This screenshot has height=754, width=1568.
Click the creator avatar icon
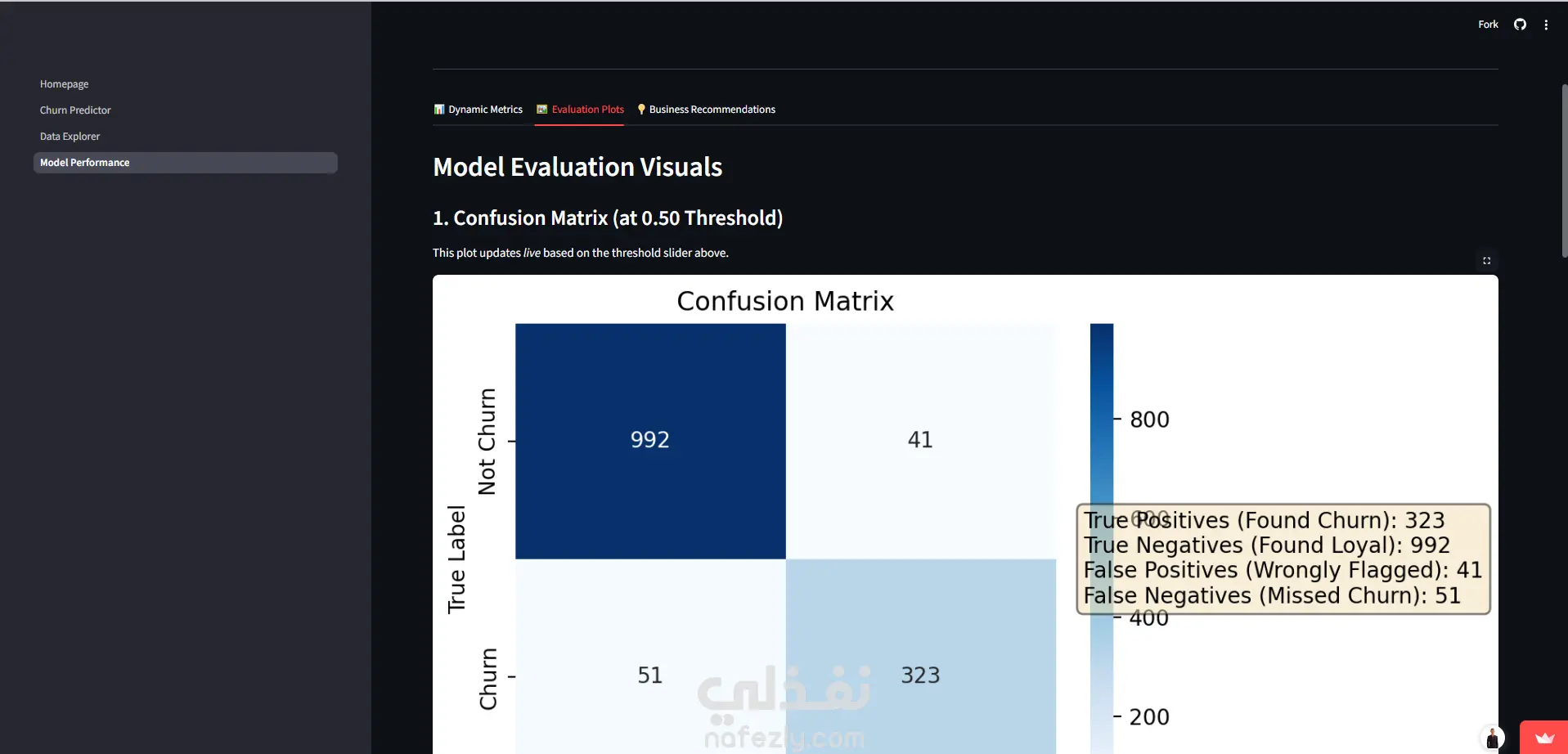click(1492, 738)
